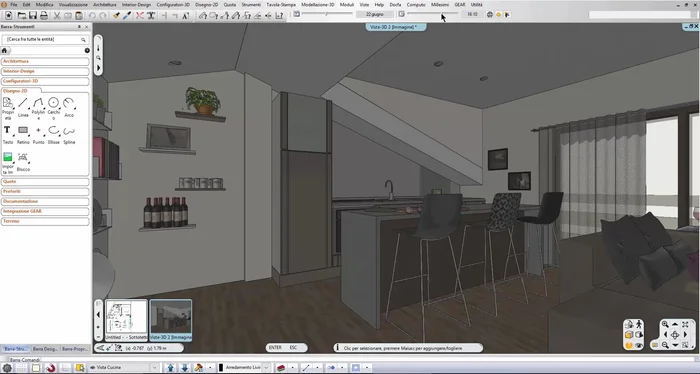Click the down arrow button in Barra-Comandi
The width and height of the screenshot is (700, 374).
tap(184, 368)
